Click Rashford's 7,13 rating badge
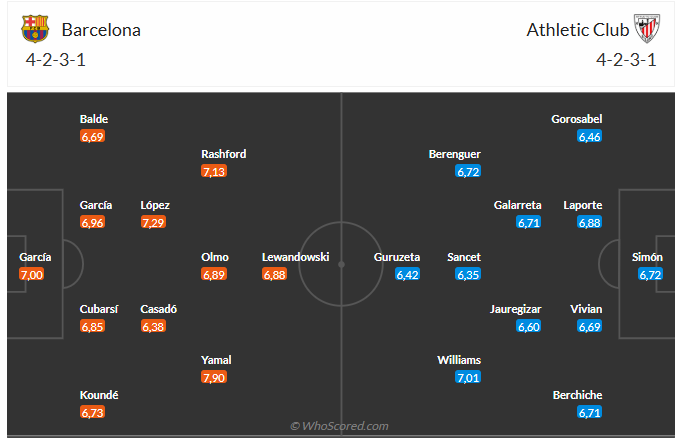The width and height of the screenshot is (680, 438). click(214, 171)
